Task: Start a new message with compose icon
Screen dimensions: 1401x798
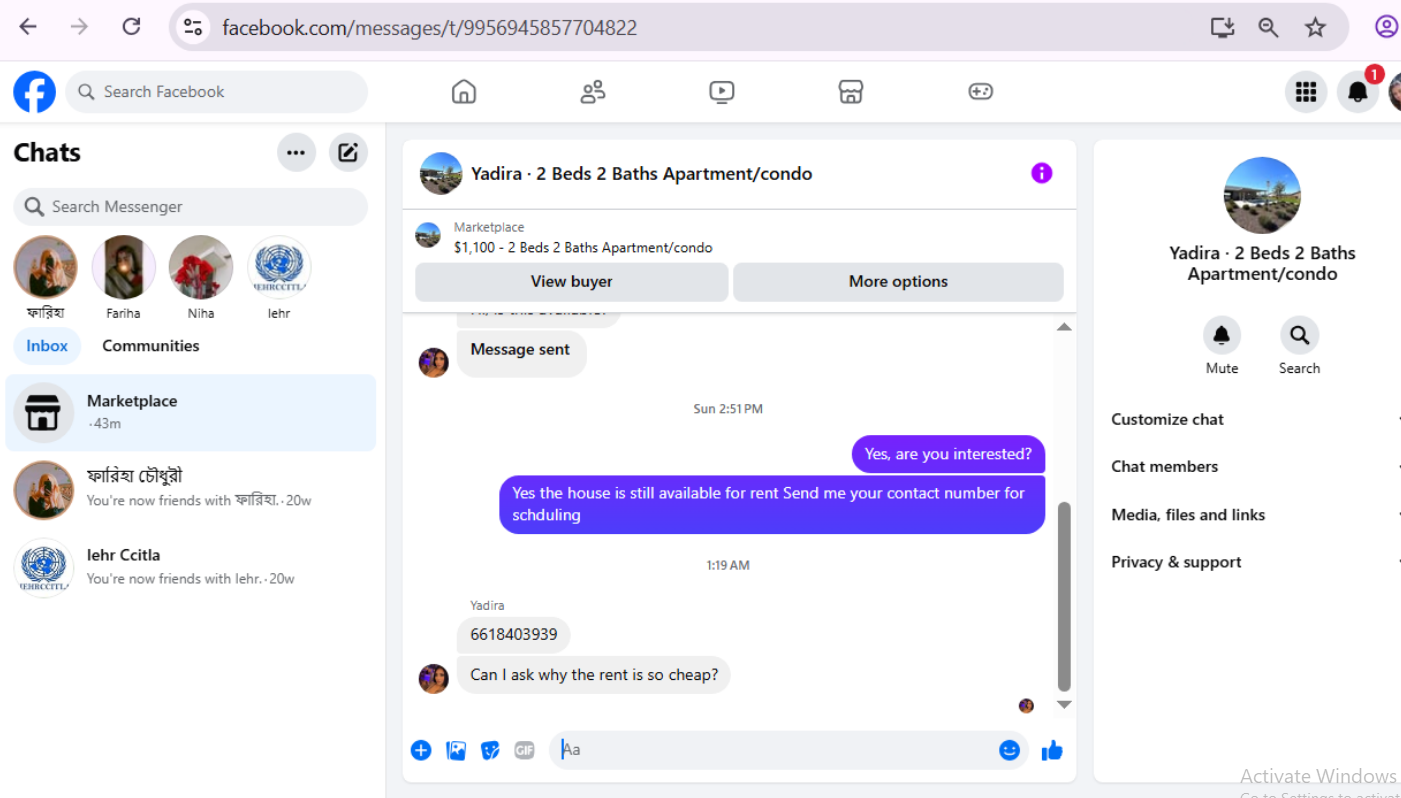Action: click(x=348, y=153)
